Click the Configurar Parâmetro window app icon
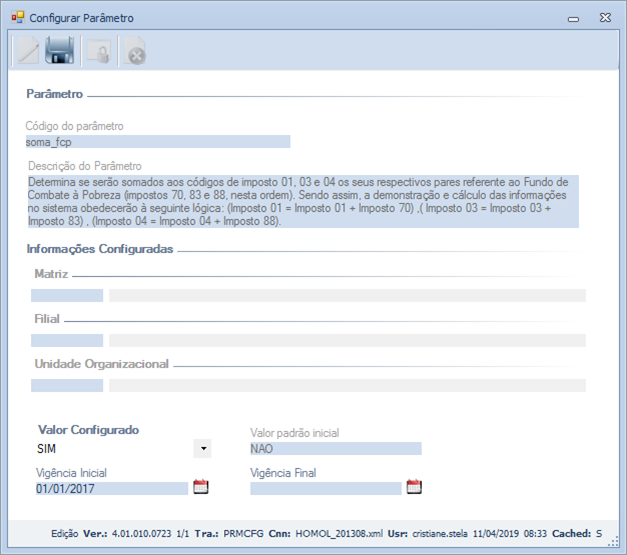 point(18,18)
